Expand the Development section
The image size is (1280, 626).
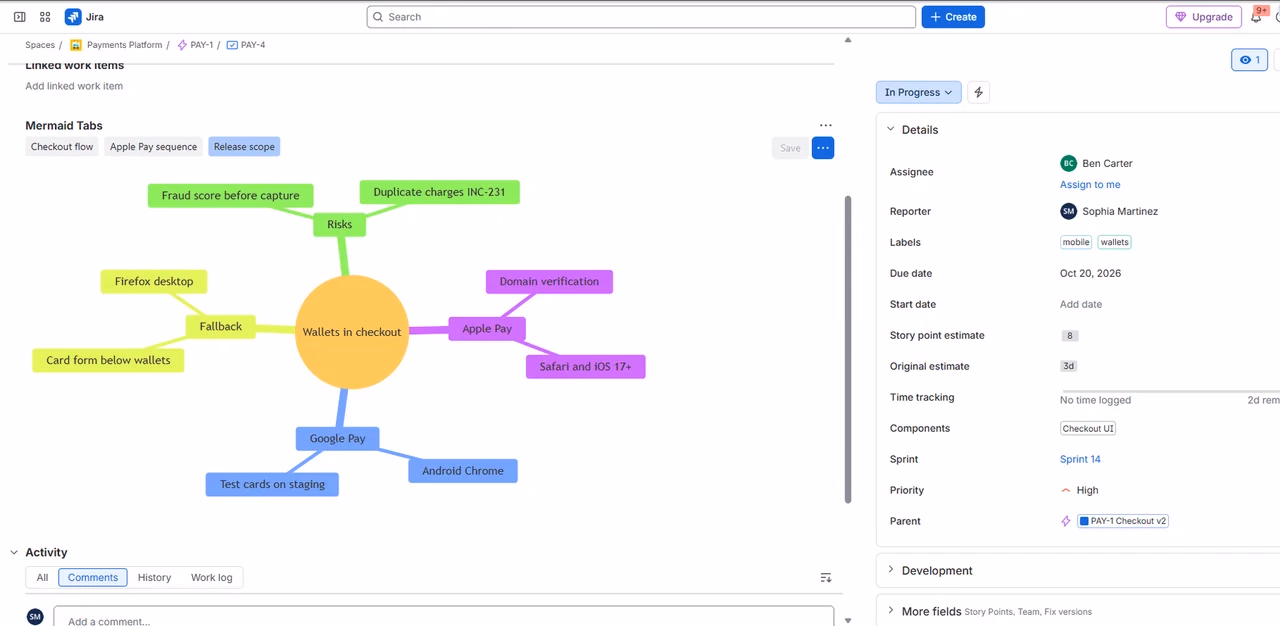tap(891, 570)
